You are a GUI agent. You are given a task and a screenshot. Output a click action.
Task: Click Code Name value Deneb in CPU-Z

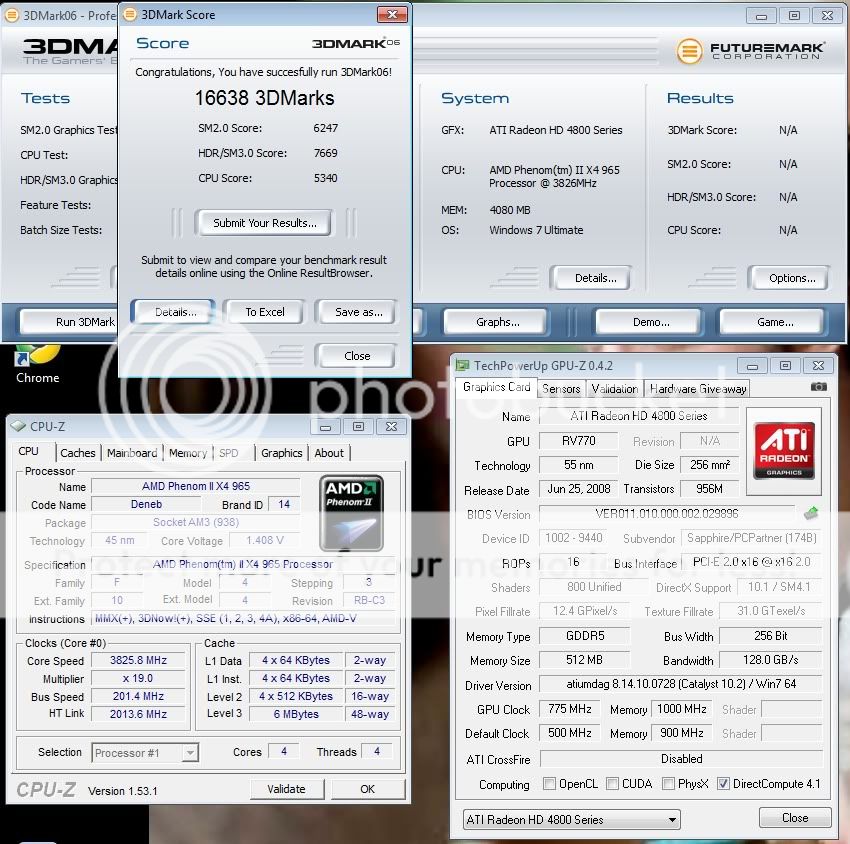(146, 504)
